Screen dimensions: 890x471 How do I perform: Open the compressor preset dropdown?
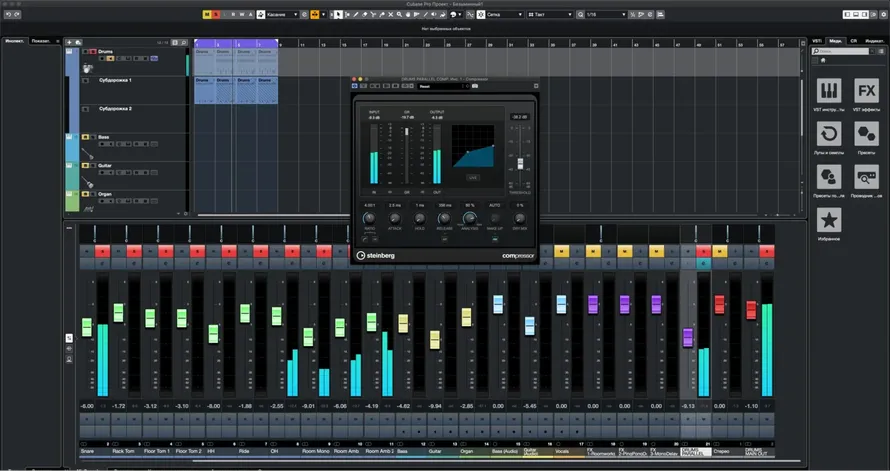point(443,86)
